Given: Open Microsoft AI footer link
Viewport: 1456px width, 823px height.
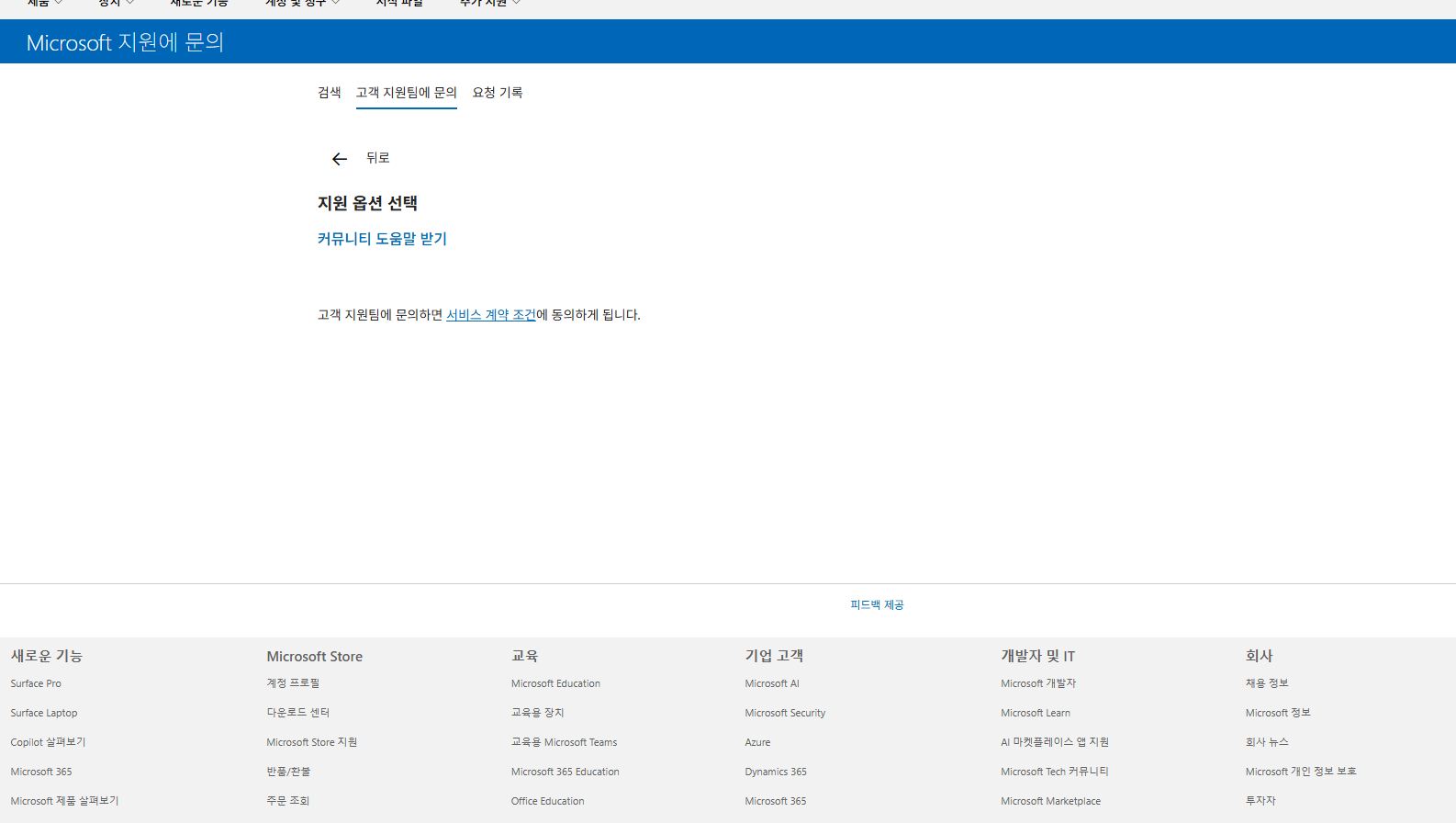Looking at the screenshot, I should [x=772, y=683].
